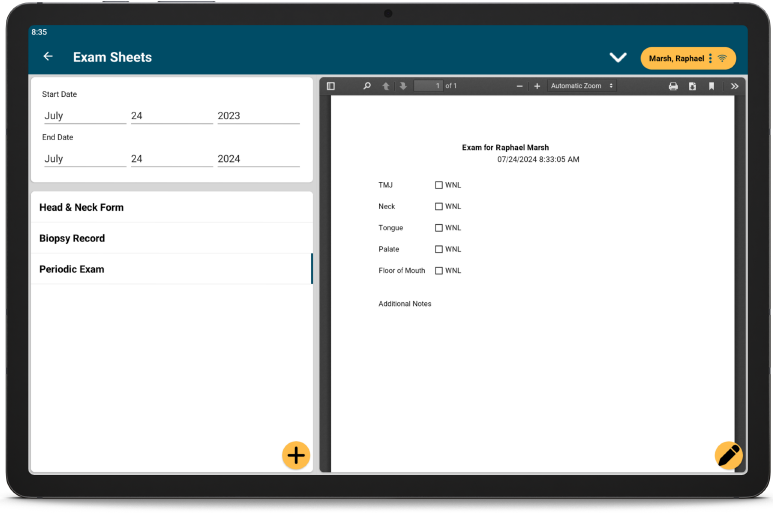Click the start date month field
Screen dimensions: 773x513
click(x=83, y=116)
